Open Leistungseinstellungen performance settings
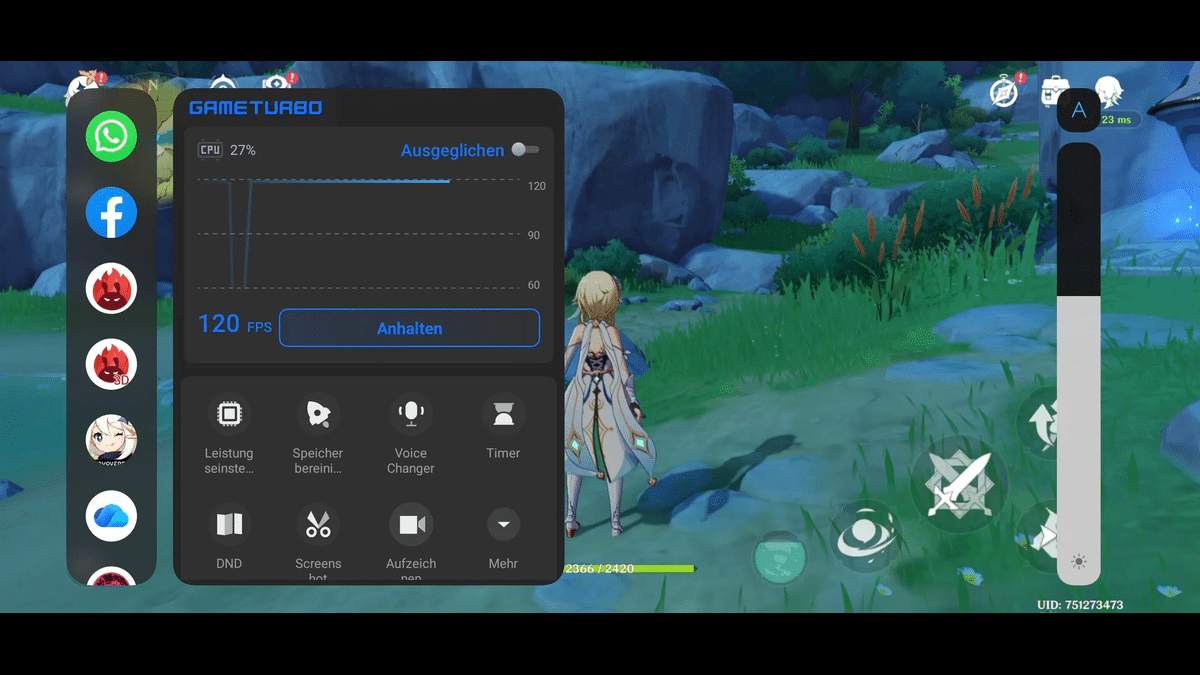Viewport: 1200px width, 675px height. click(x=229, y=414)
